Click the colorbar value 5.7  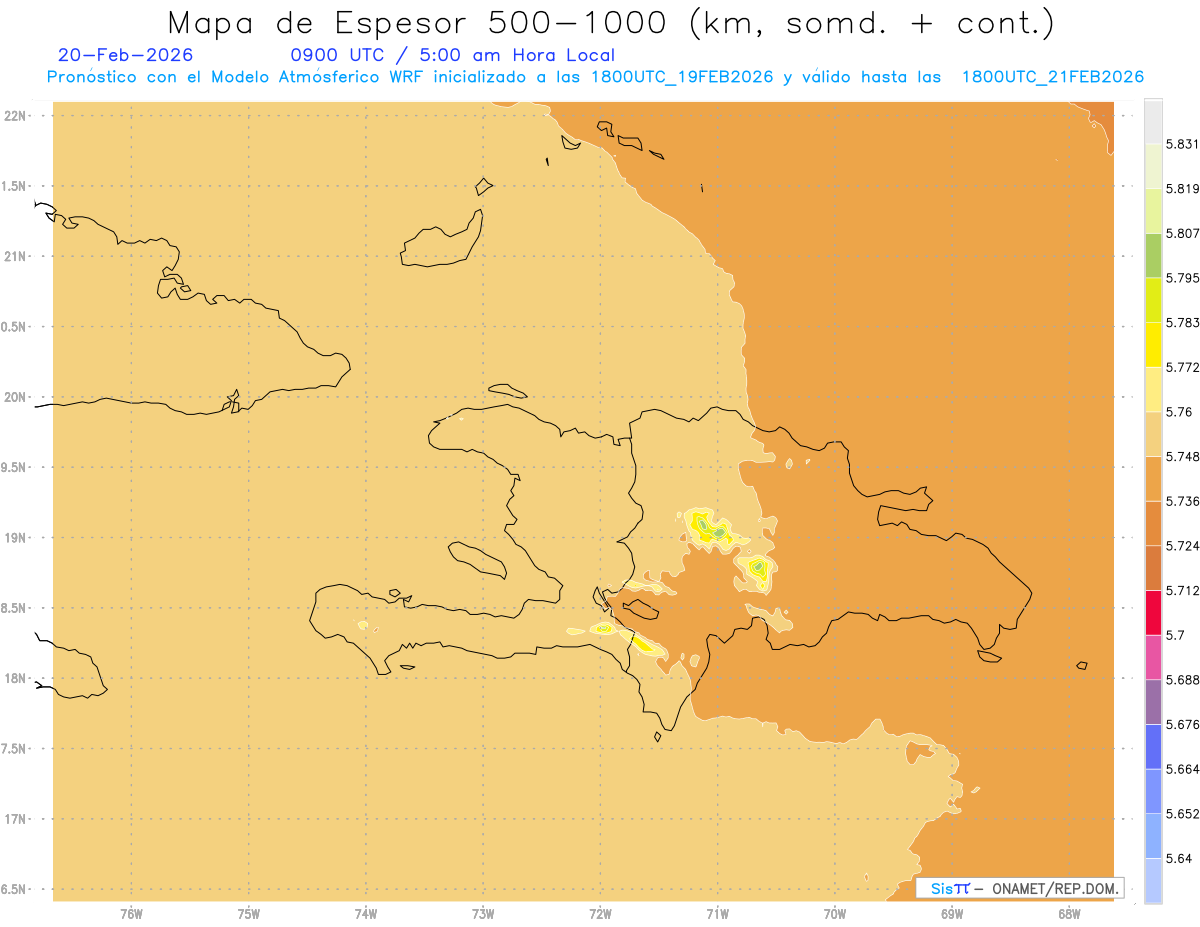click(1175, 635)
